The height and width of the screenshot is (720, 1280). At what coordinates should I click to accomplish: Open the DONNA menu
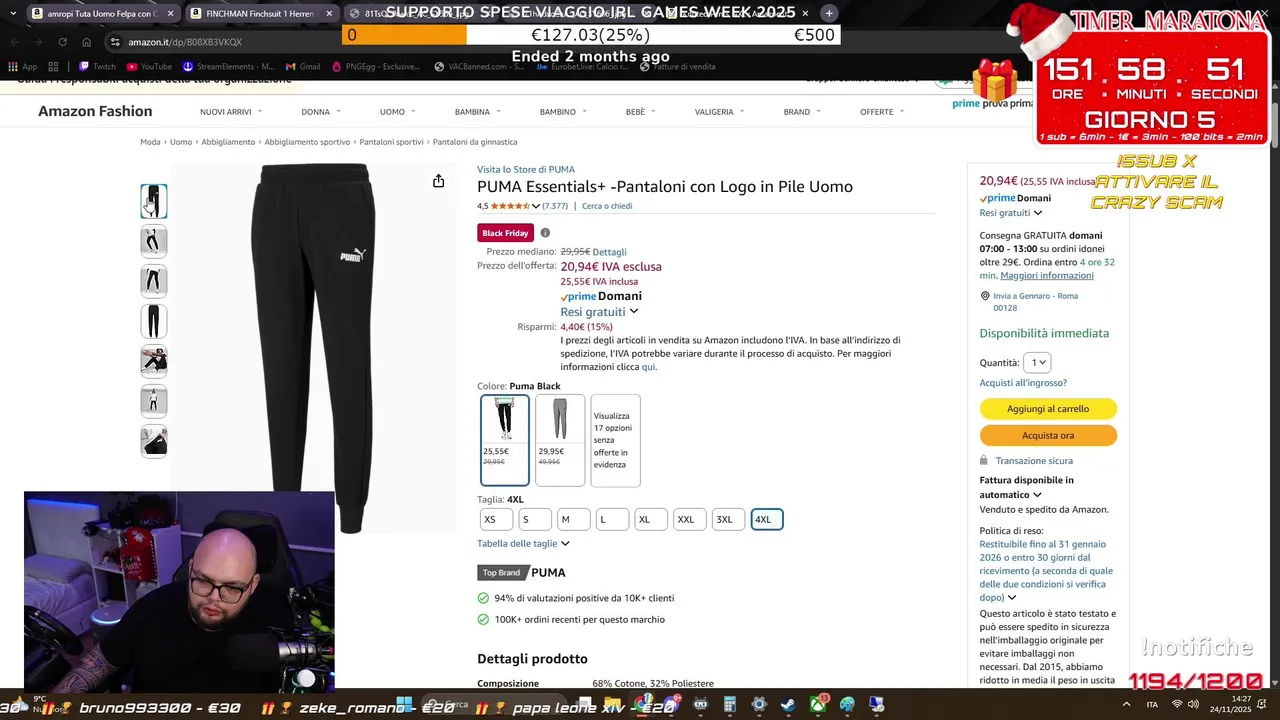[x=321, y=112]
